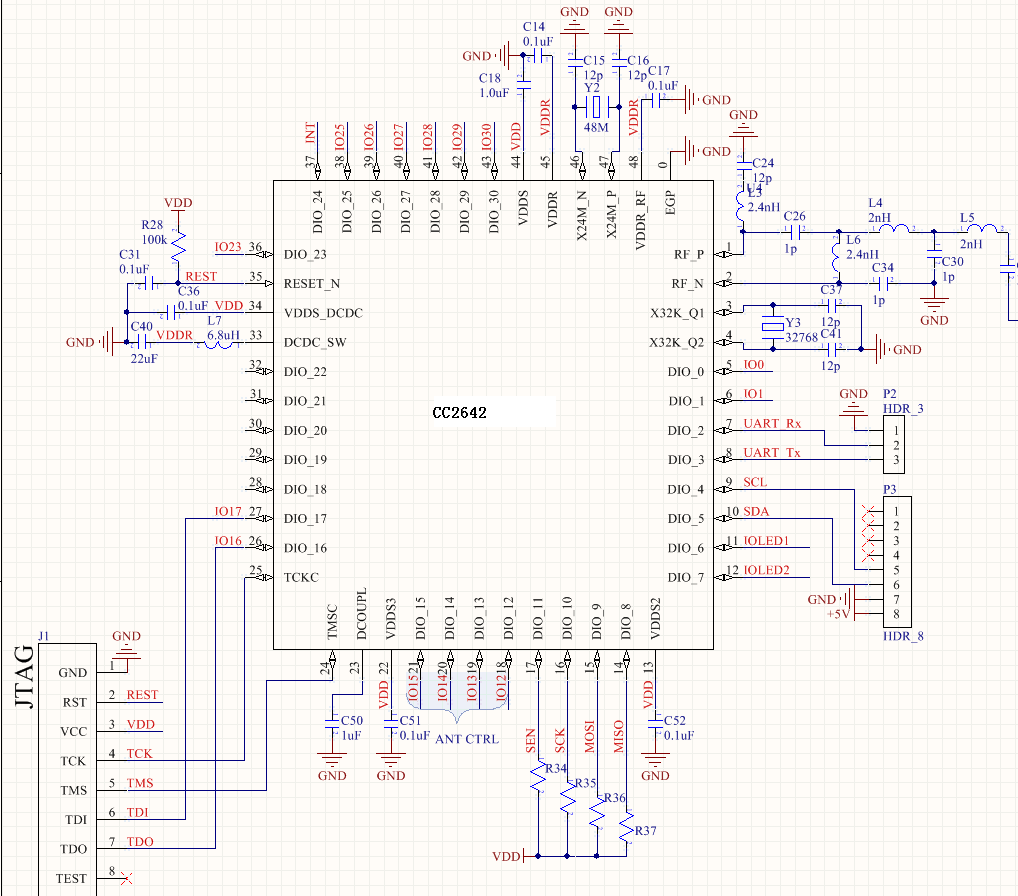
Task: Click the DCDC_SW pin name
Action: 315,342
